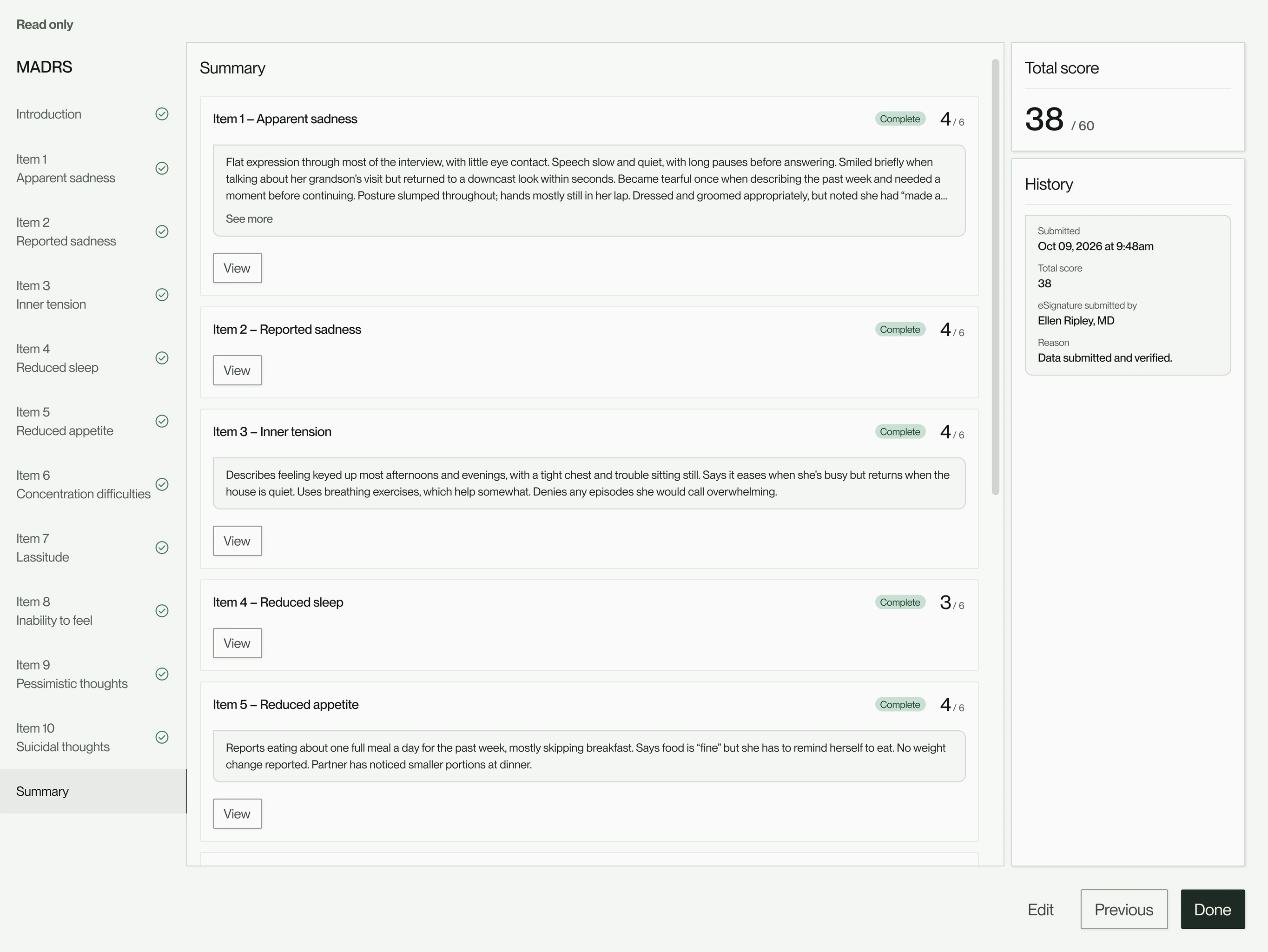Click the check icon beside Inner tension
The width and height of the screenshot is (1268, 952).
click(x=162, y=295)
